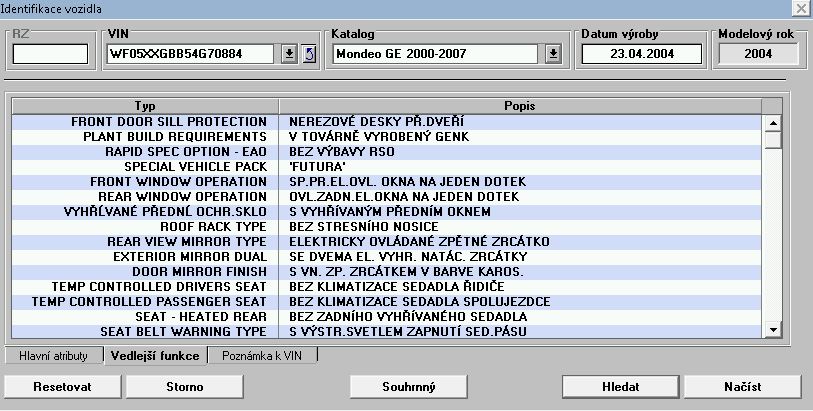Click scrollbar down arrow in attribute table

772,331
